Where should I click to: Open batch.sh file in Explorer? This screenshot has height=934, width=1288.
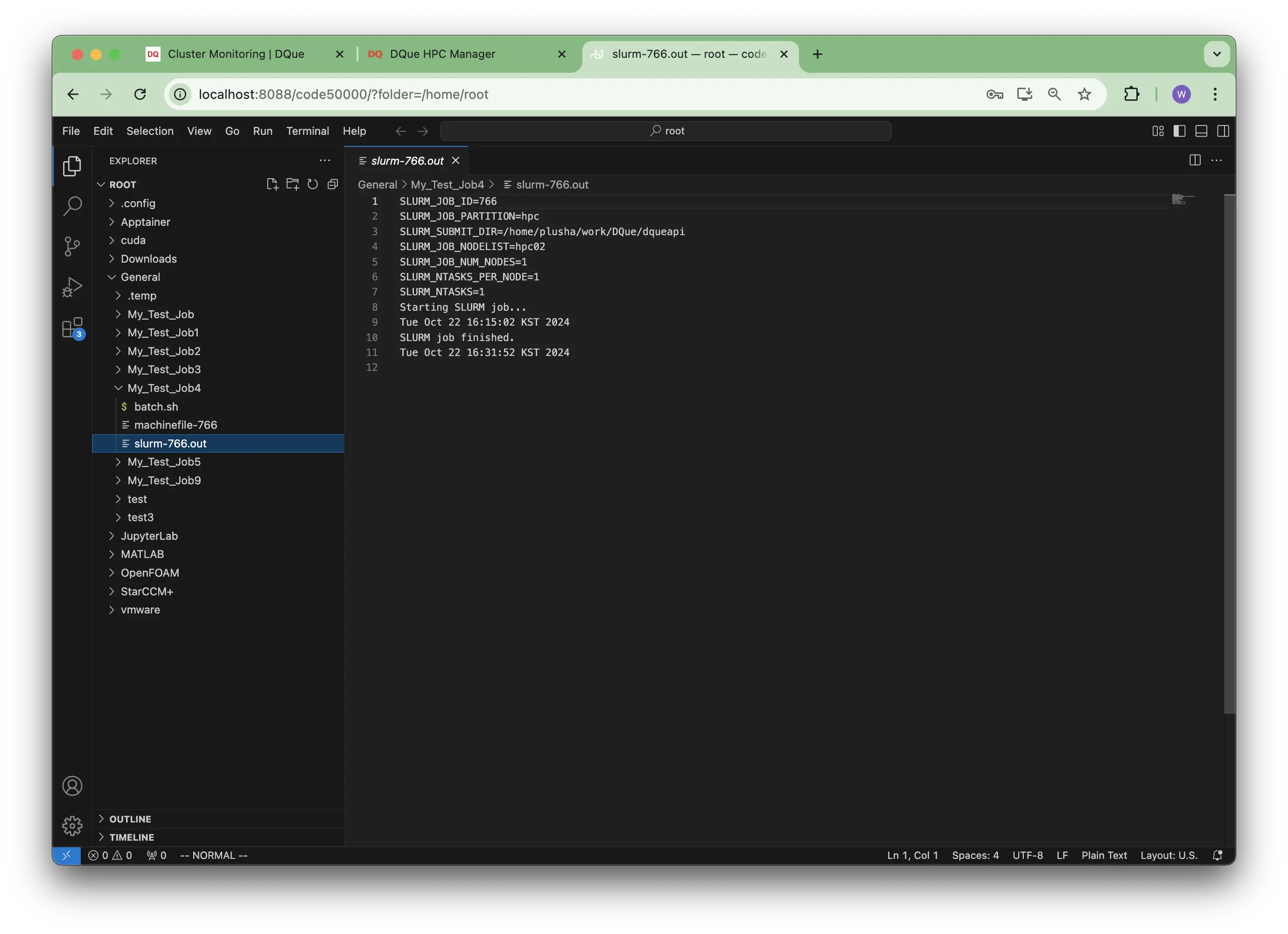click(x=156, y=406)
